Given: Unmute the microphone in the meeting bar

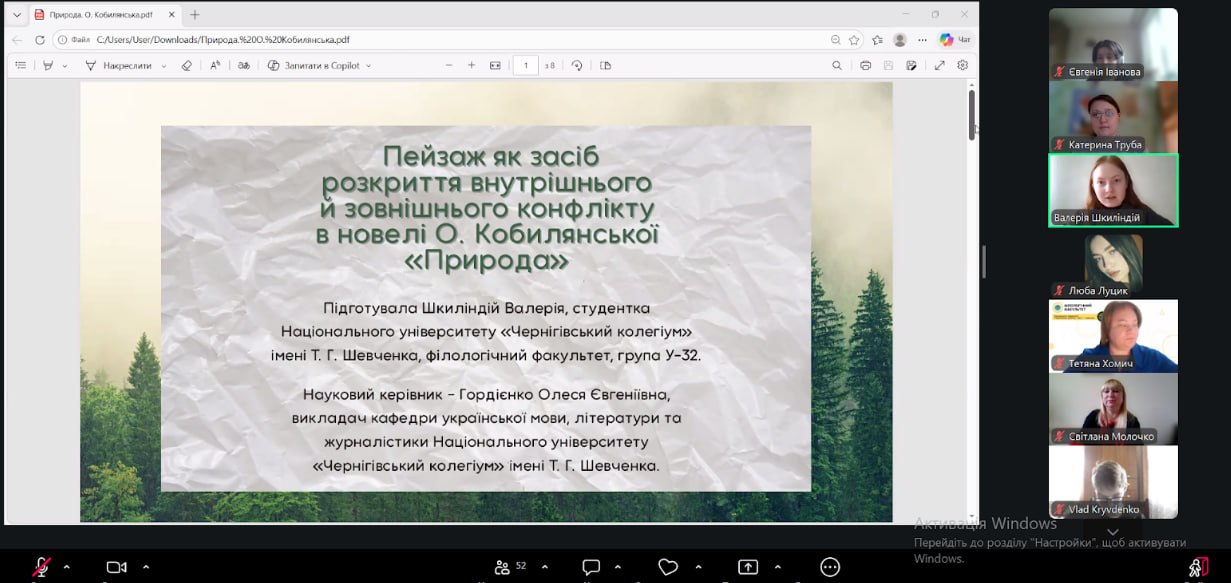Looking at the screenshot, I should click(41, 567).
